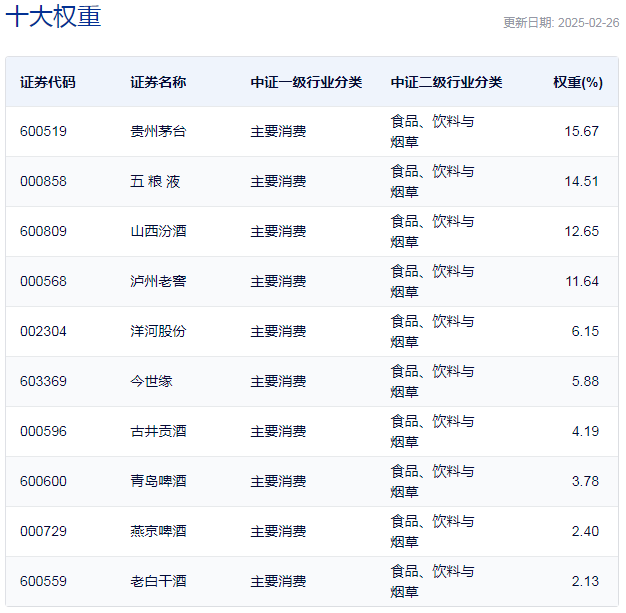This screenshot has width=626, height=613.
Task: Click the 中证二级行业分类 column header
Action: tap(446, 82)
